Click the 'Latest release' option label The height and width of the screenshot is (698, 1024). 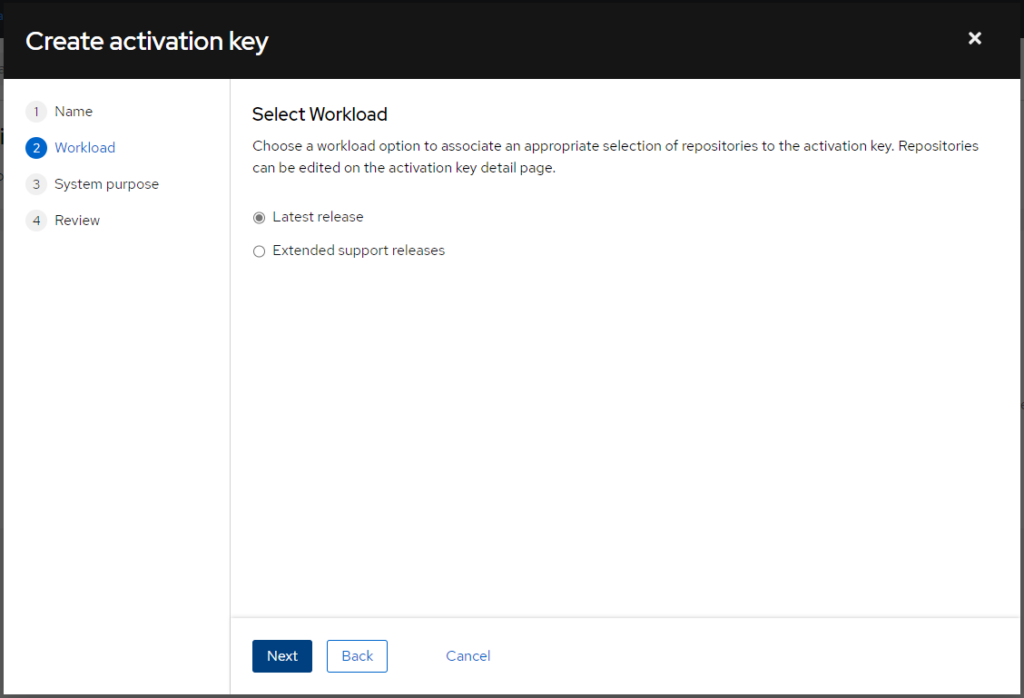coord(318,217)
